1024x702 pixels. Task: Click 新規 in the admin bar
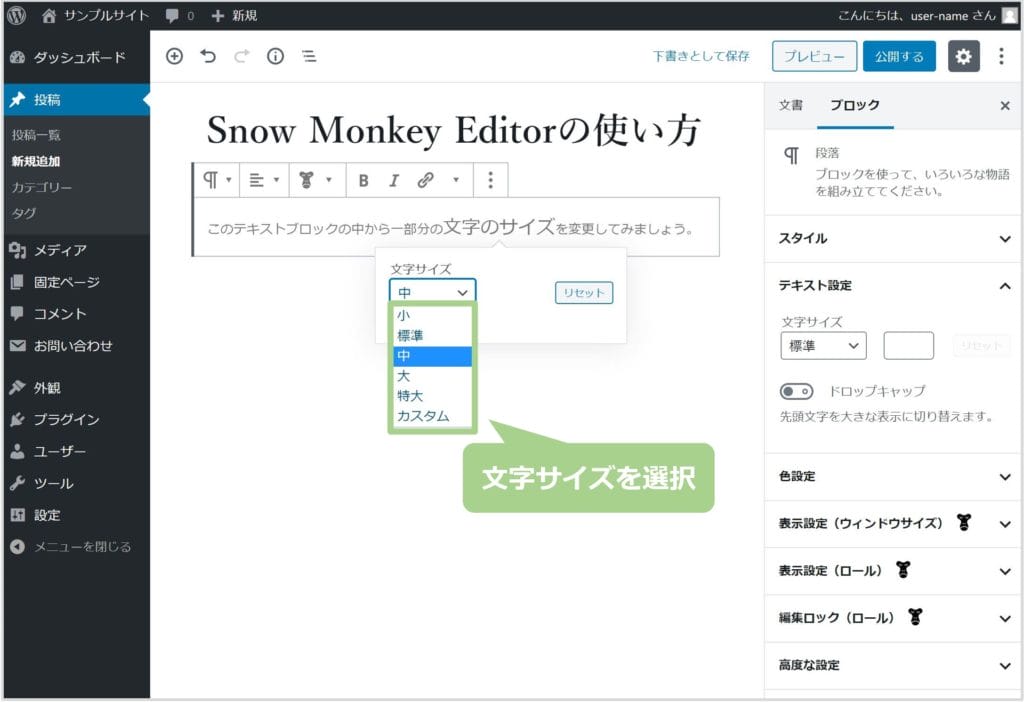(234, 16)
